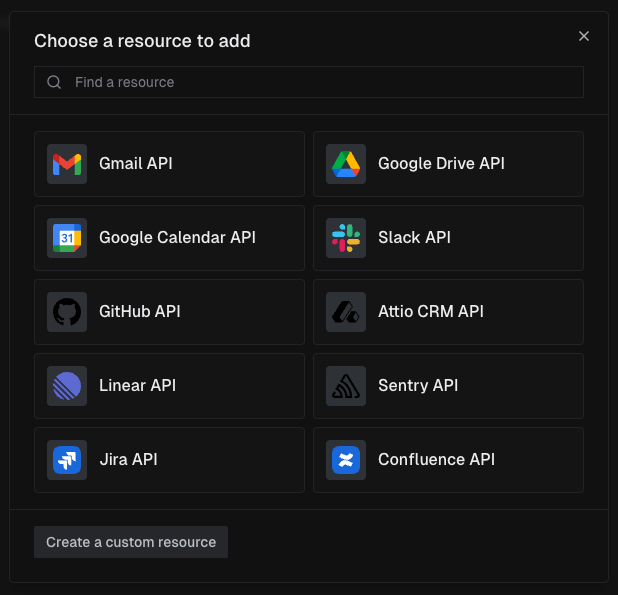
Task: Click the magnifier icon in search box
Action: pyautogui.click(x=54, y=82)
